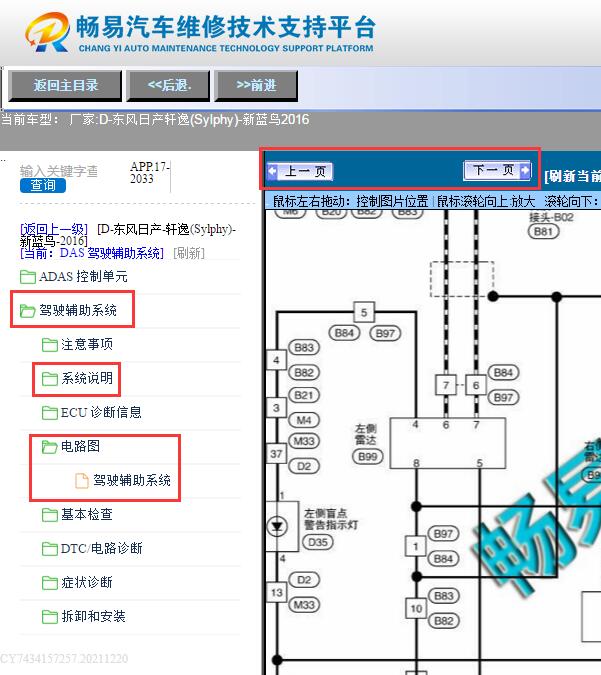The height and width of the screenshot is (675, 601).
Task: Click the open folder icon beside 电路图
Action: (x=50, y=447)
